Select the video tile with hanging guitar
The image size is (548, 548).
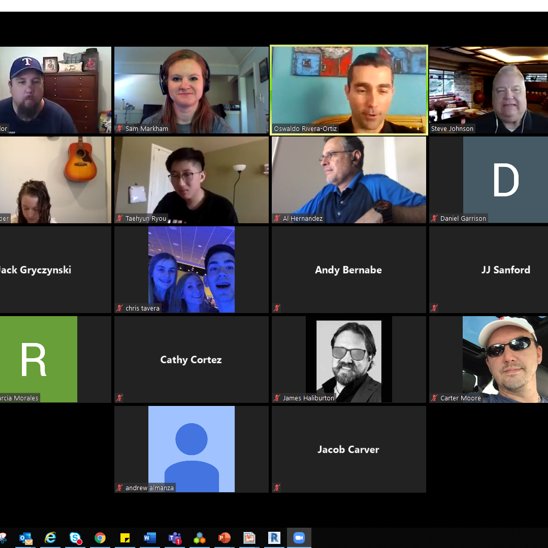[x=56, y=180]
